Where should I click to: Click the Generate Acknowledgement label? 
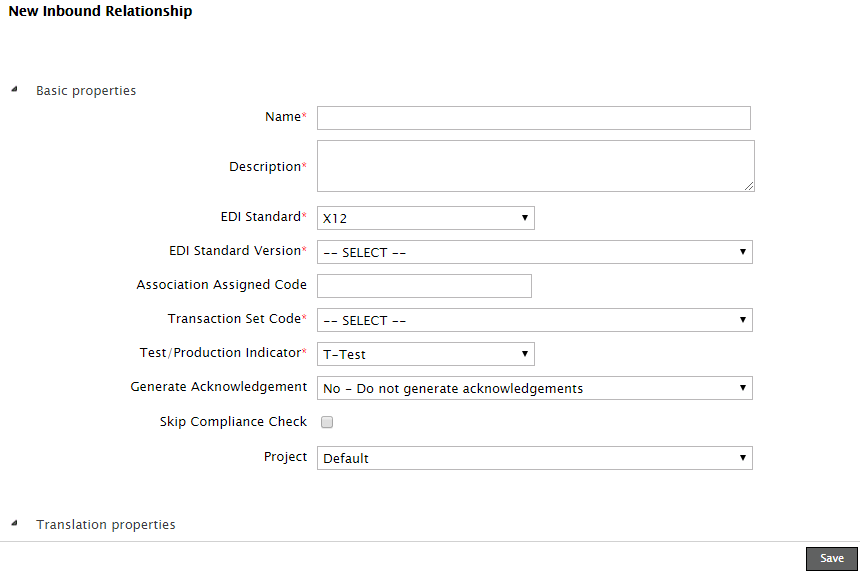218,387
